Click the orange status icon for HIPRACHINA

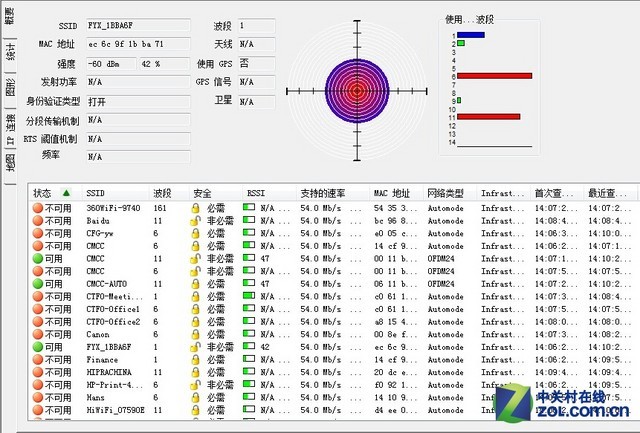[x=38, y=372]
